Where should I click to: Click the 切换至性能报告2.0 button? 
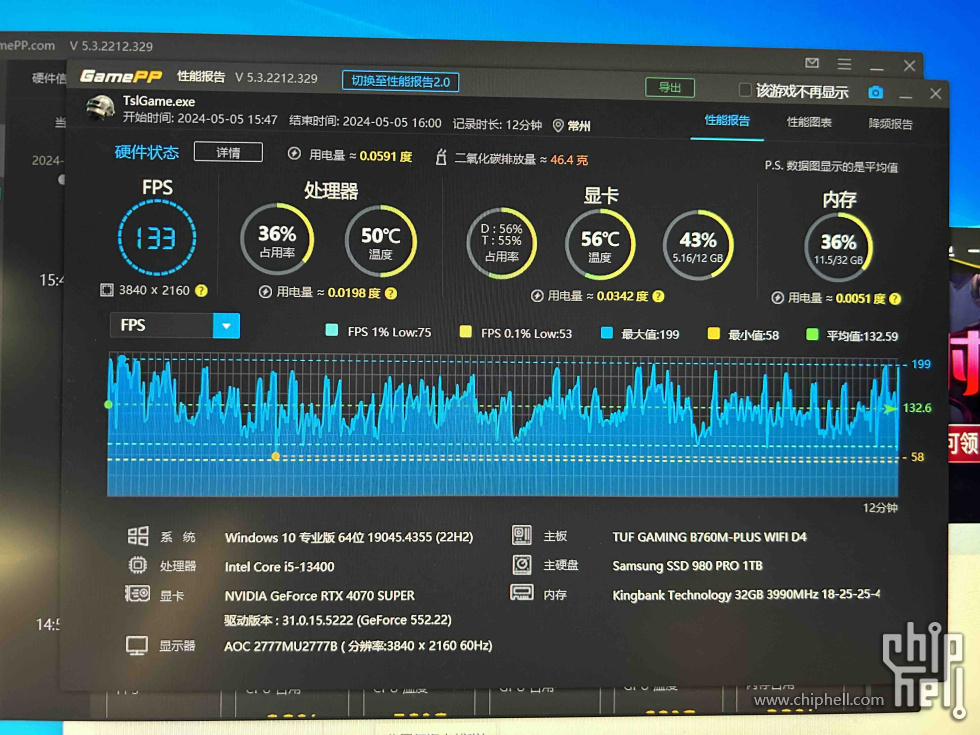click(x=401, y=81)
